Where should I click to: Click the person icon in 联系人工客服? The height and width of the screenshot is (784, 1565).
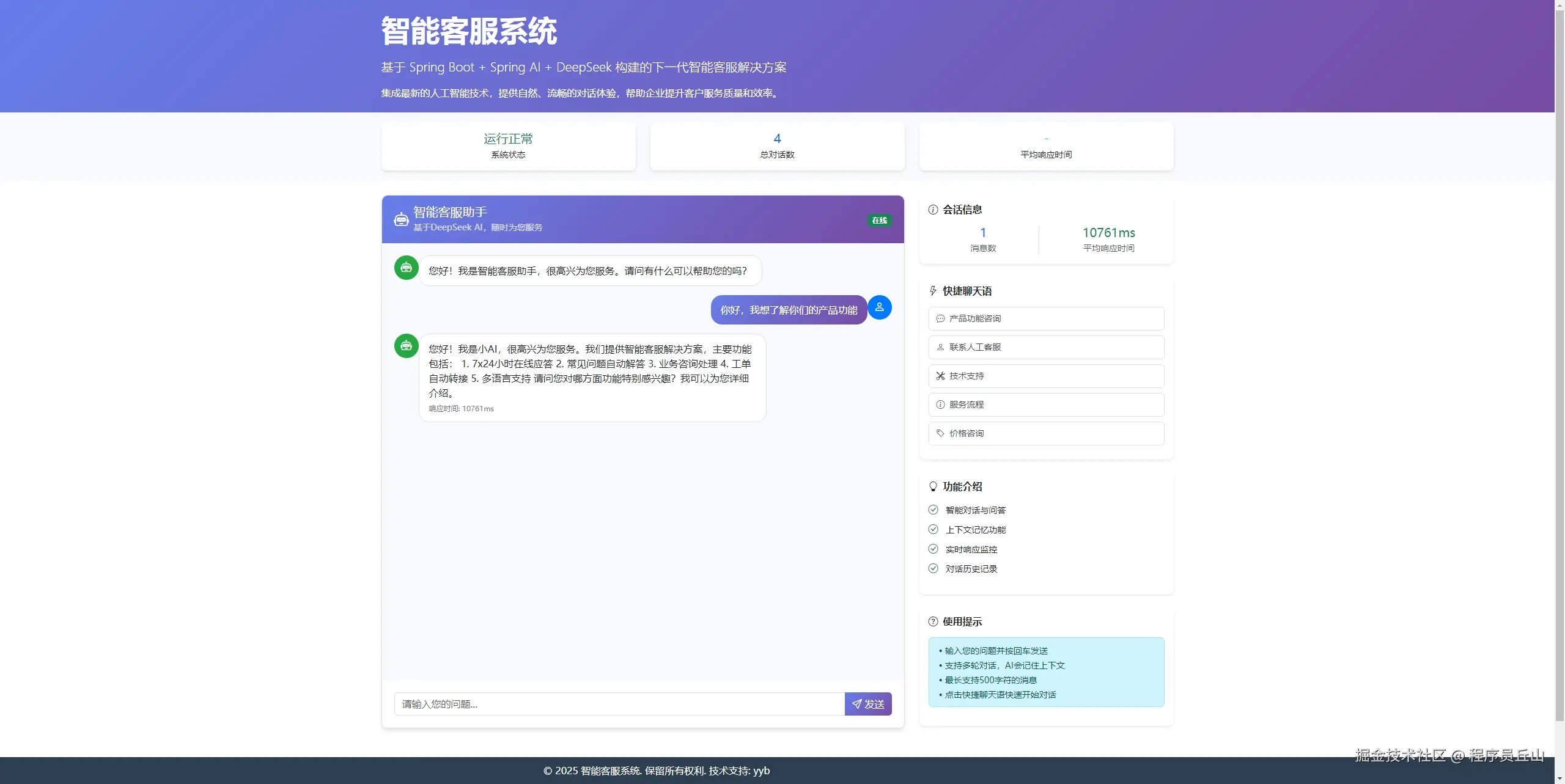pos(940,347)
